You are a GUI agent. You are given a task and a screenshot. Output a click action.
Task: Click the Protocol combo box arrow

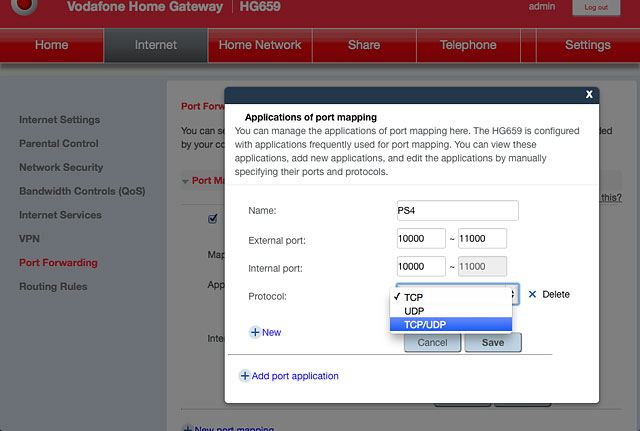pyautogui.click(x=515, y=294)
